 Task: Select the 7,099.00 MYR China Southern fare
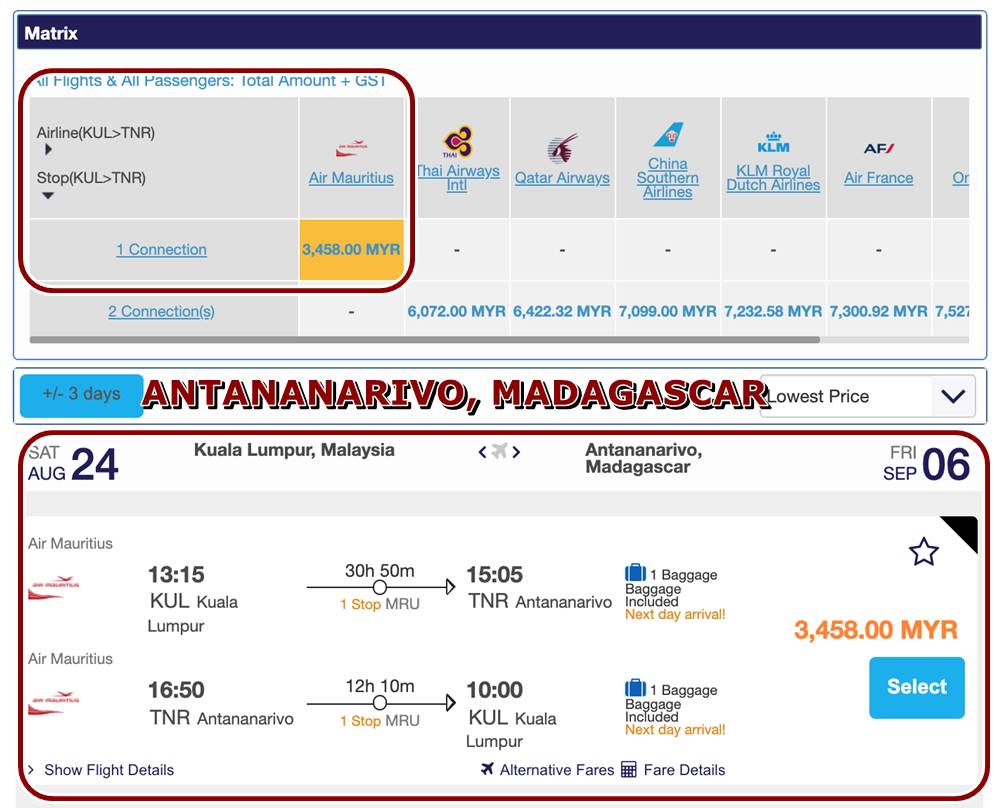[x=668, y=311]
